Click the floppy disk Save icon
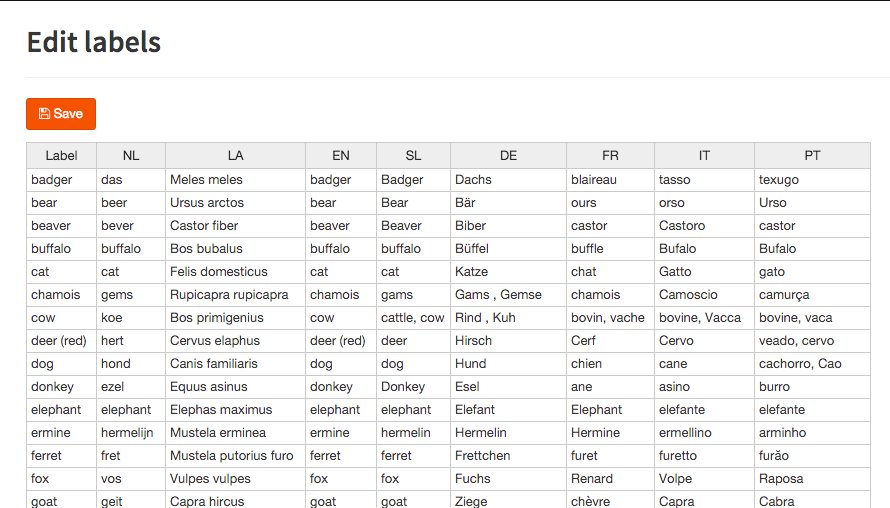The height and width of the screenshot is (508, 890). (44, 114)
